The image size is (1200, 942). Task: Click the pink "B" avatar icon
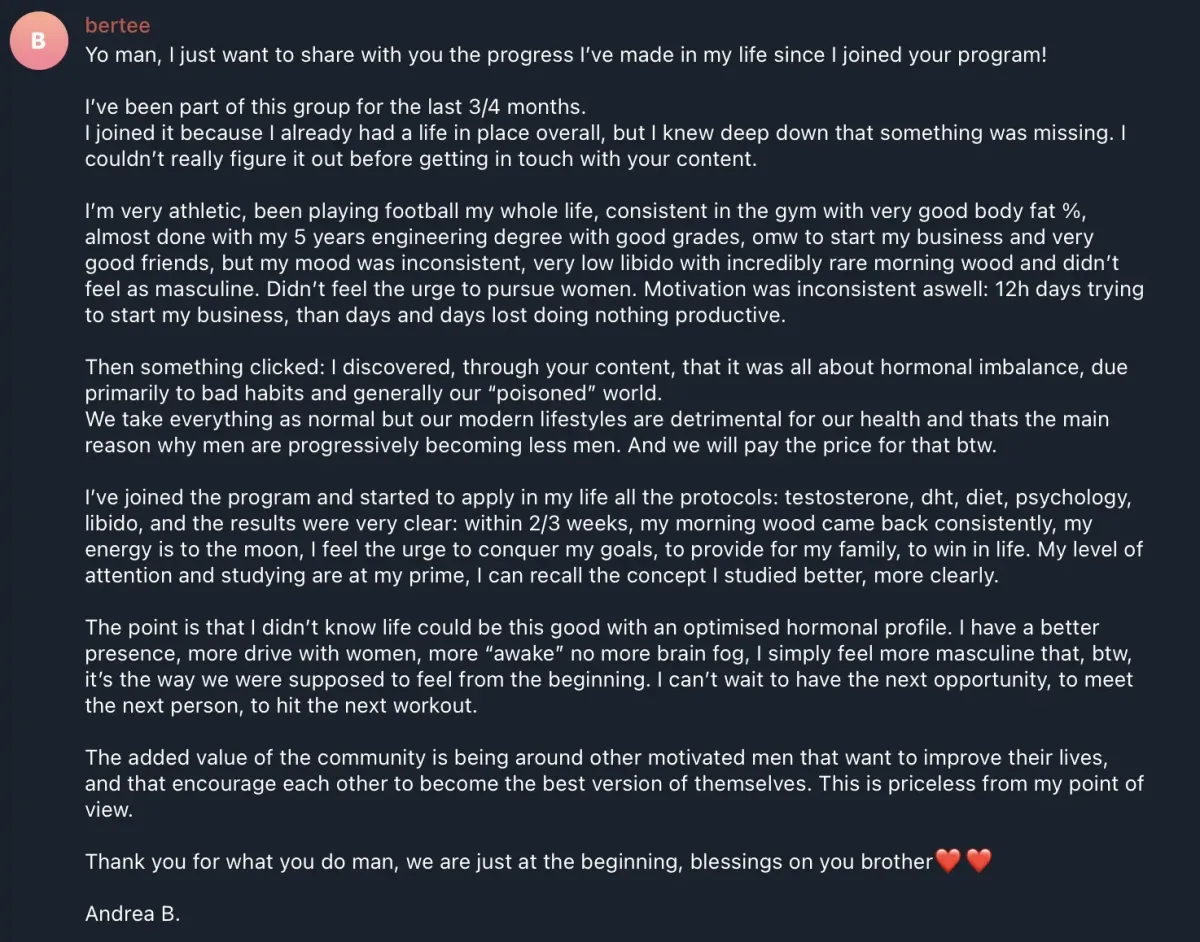point(39,40)
